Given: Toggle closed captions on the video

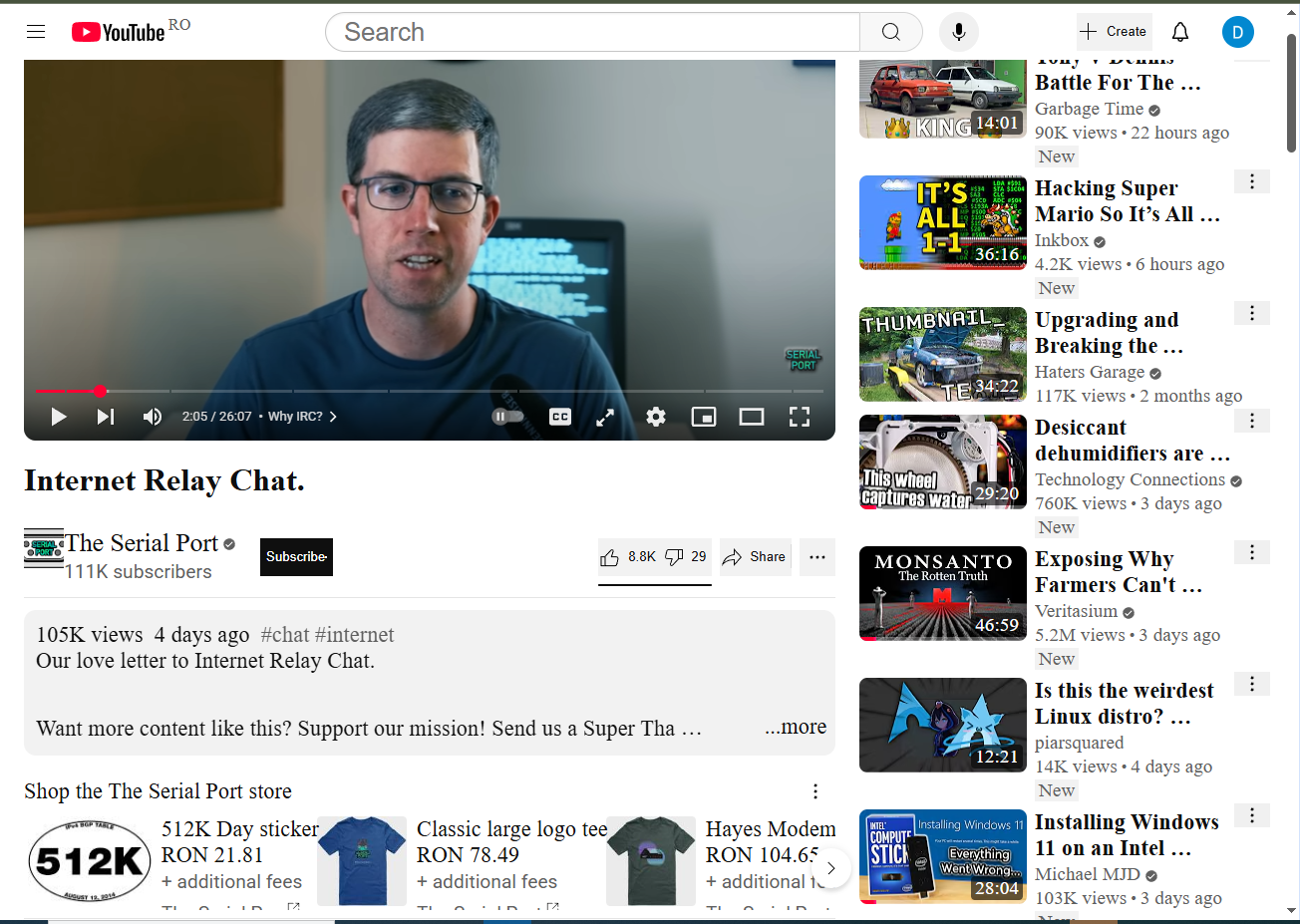Looking at the screenshot, I should coord(560,417).
